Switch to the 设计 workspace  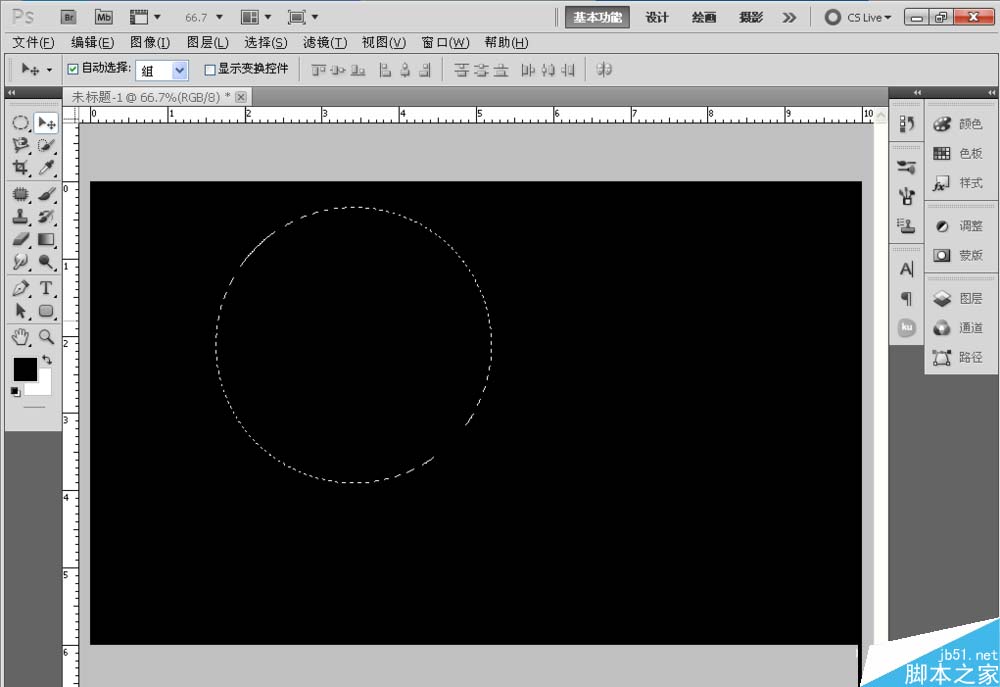[x=656, y=17]
